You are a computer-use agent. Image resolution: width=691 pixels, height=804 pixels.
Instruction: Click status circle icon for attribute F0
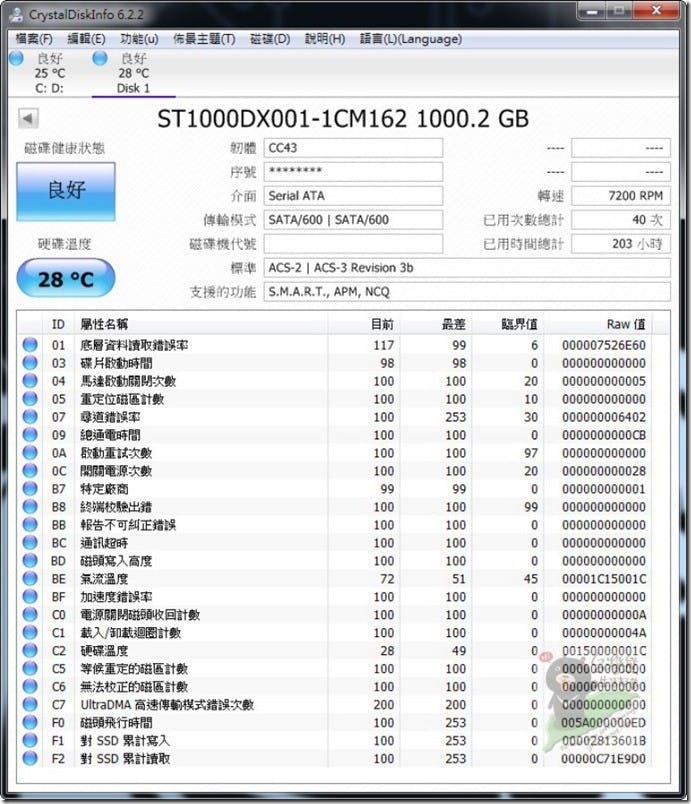click(x=30, y=722)
